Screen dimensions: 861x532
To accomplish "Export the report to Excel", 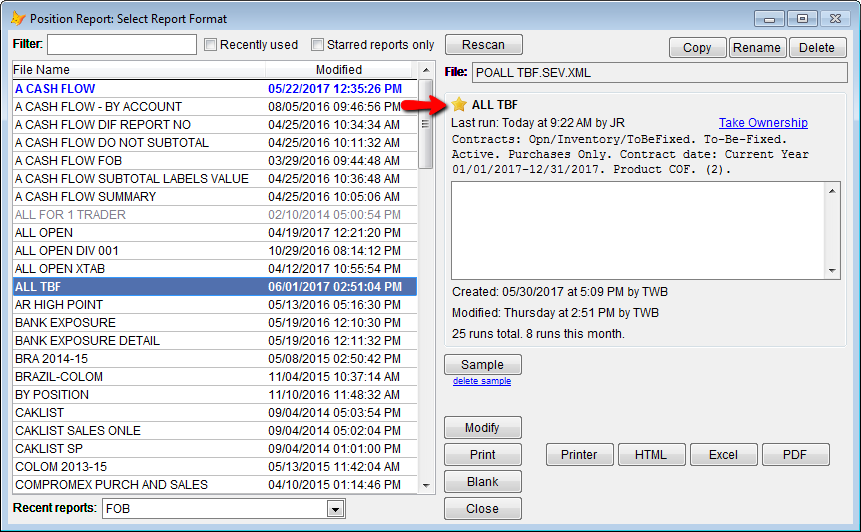I will coord(724,455).
